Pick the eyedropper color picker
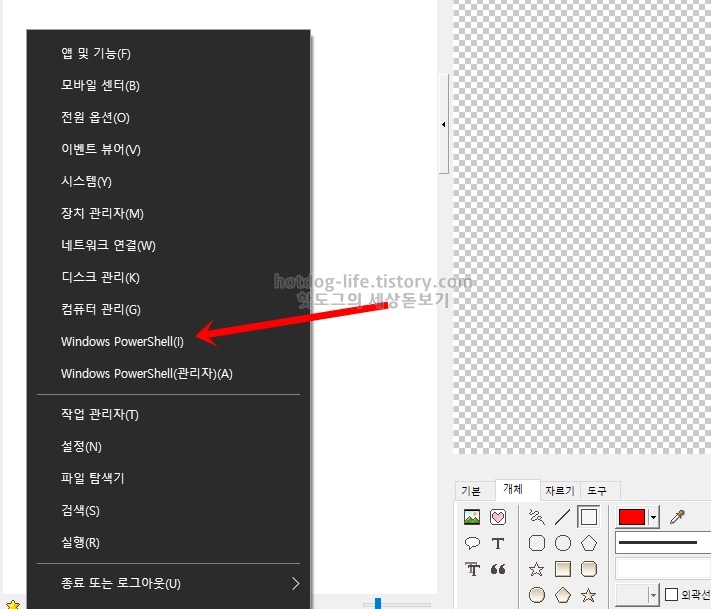 [x=677, y=516]
